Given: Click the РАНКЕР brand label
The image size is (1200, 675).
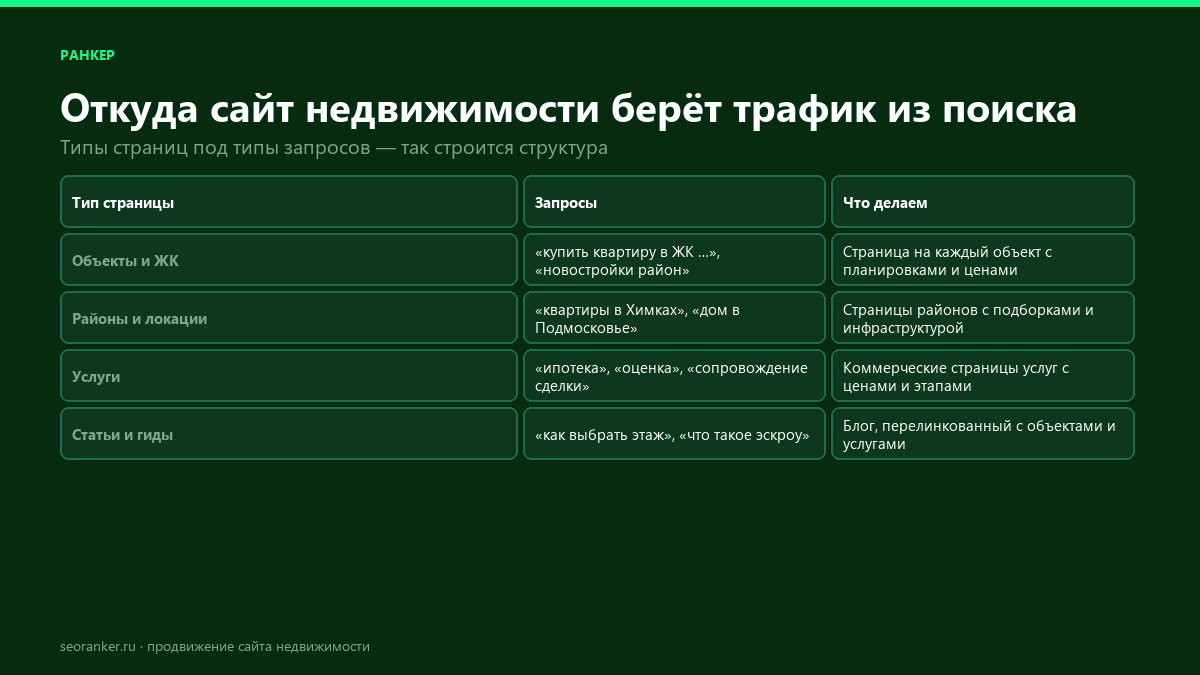Looking at the screenshot, I should 87,55.
